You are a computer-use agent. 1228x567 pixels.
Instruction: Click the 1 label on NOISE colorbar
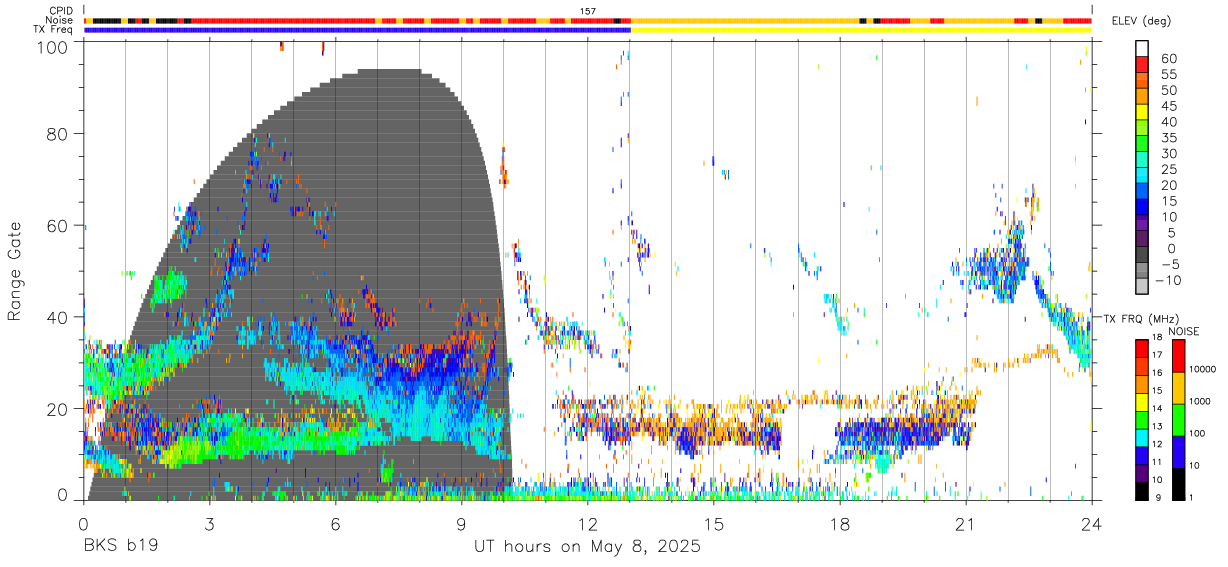[x=1191, y=497]
